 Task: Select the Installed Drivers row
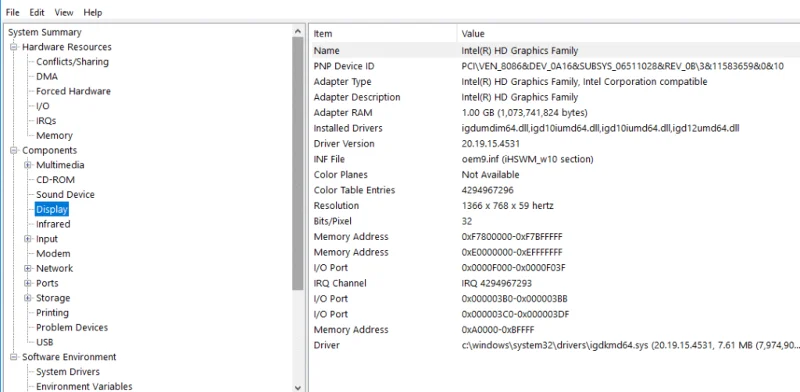555,128
